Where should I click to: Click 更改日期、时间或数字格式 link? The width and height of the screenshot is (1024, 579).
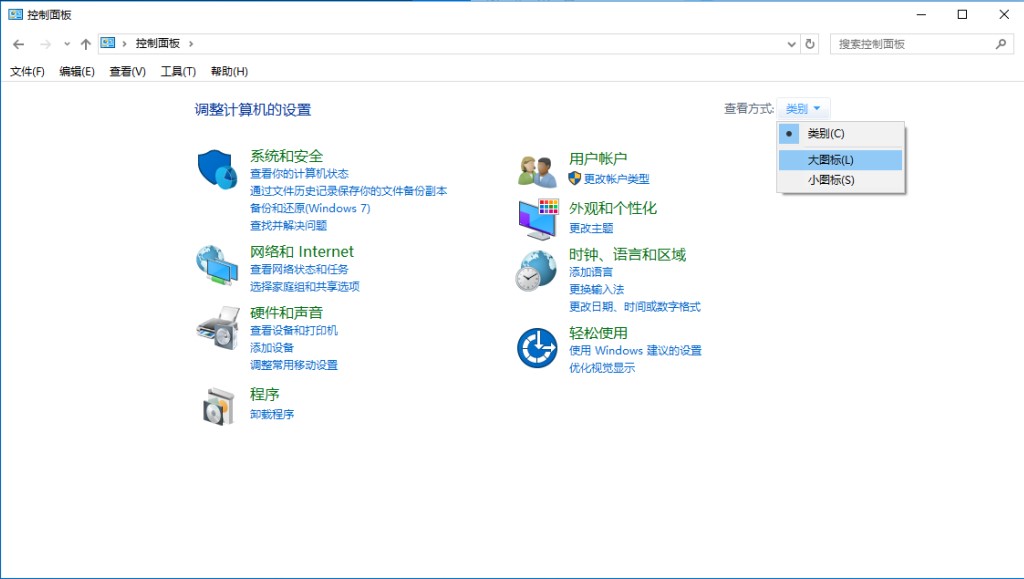tap(635, 306)
